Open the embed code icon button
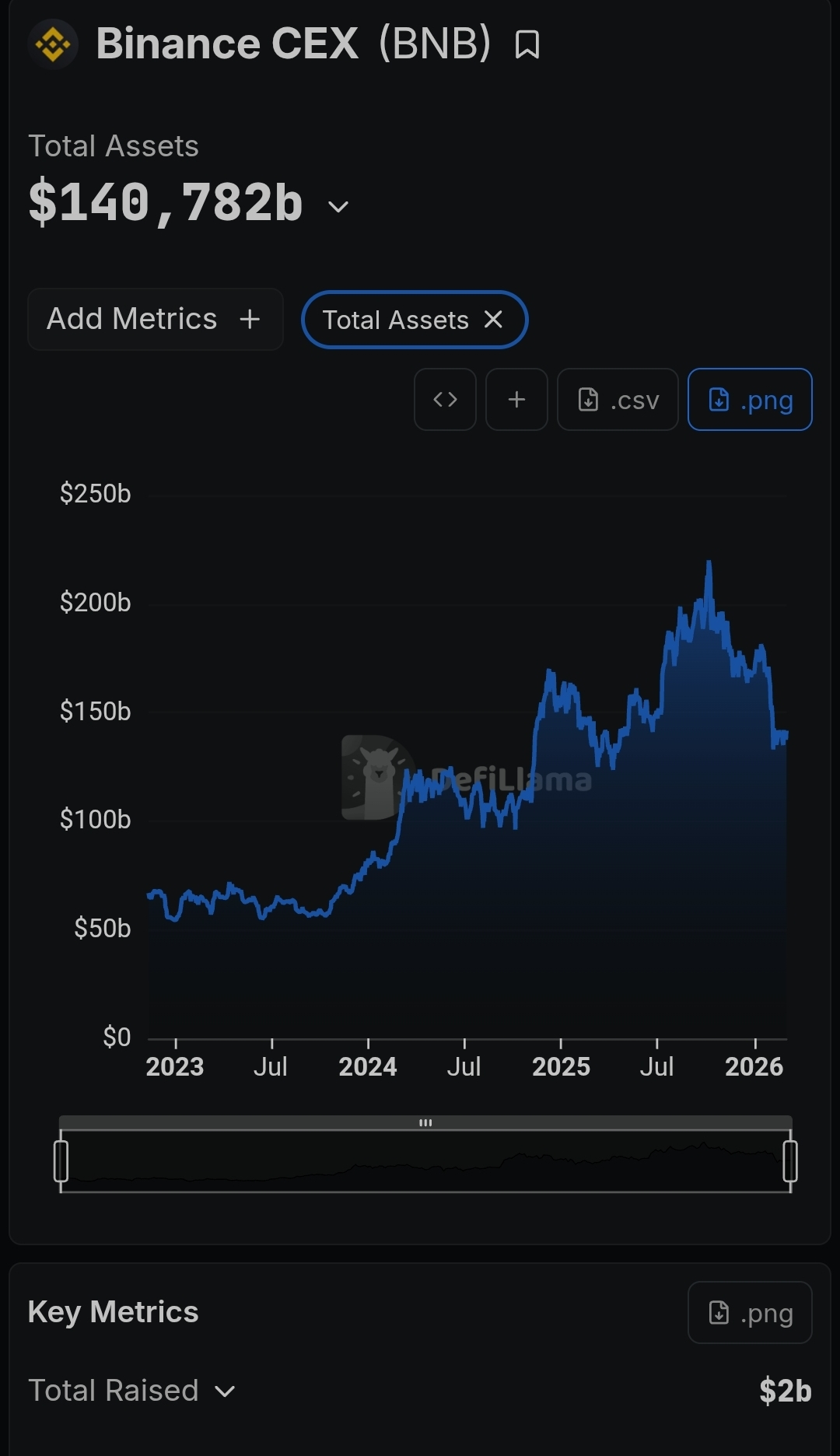Screen dimensions: 840x1456 pos(445,399)
